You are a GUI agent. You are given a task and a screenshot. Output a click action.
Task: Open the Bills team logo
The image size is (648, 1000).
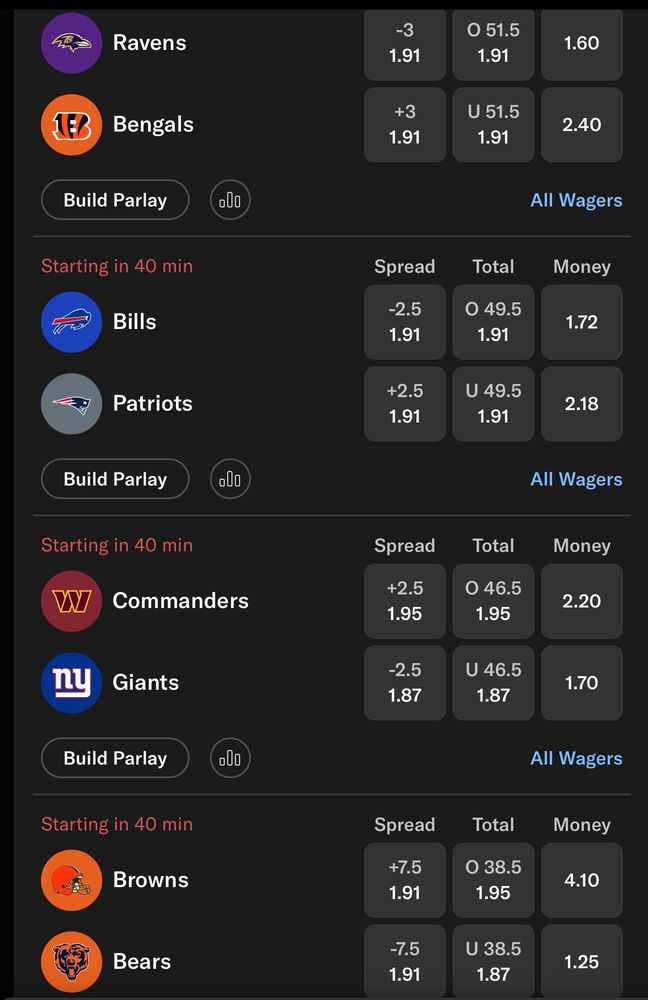point(71,322)
